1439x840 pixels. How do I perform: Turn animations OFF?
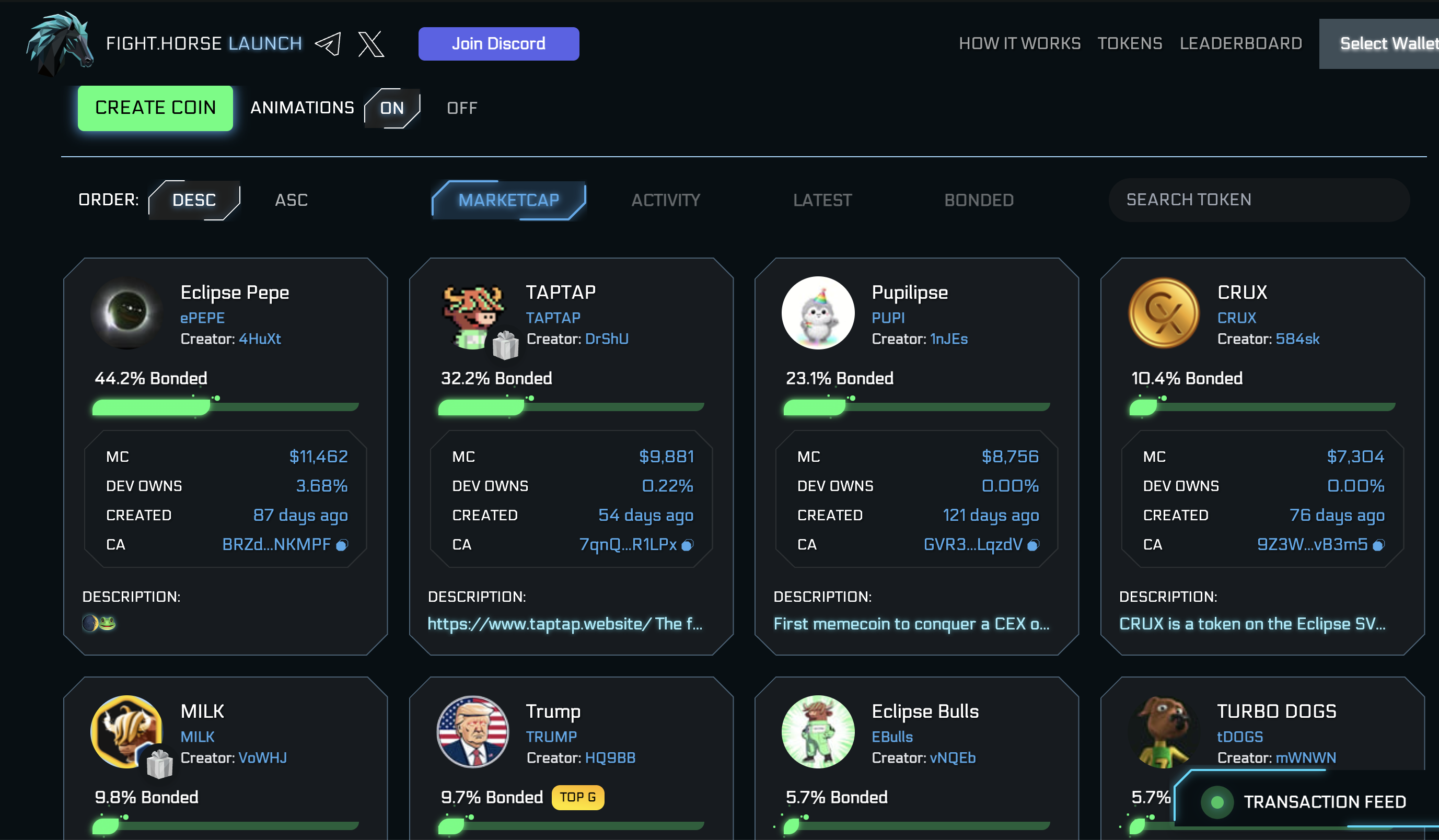click(x=461, y=108)
